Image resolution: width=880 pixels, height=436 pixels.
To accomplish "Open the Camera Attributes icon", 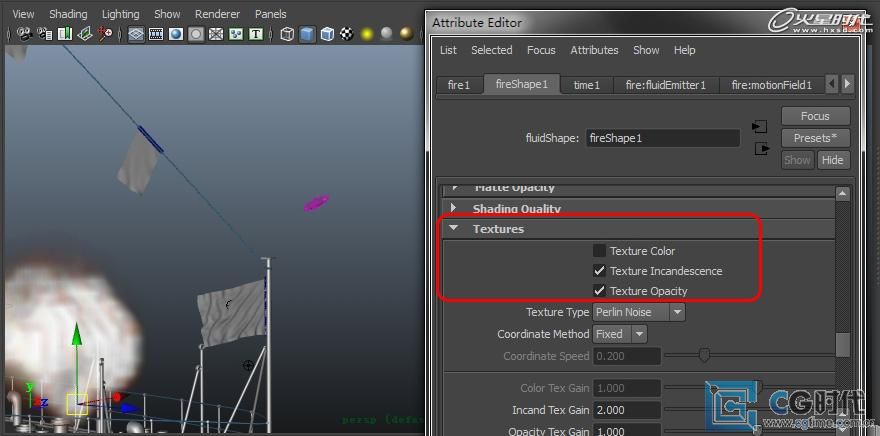I will click(45, 34).
